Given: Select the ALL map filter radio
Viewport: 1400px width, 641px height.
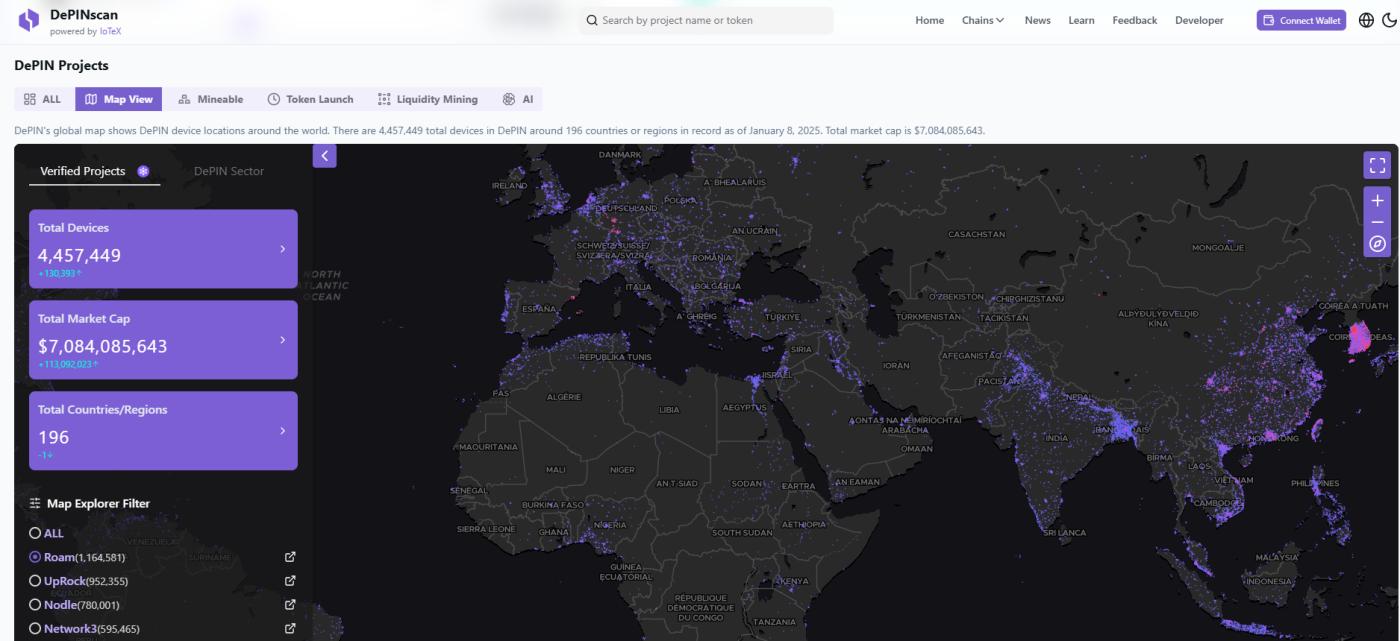Looking at the screenshot, I should (35, 533).
